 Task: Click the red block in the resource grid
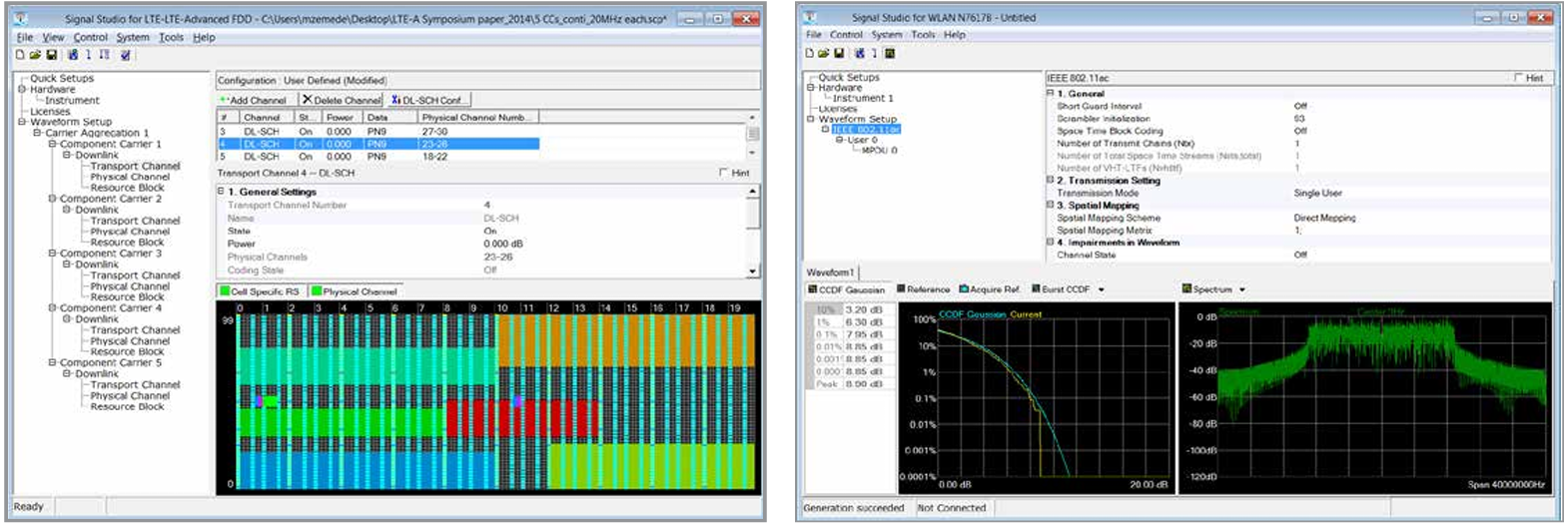(x=522, y=419)
